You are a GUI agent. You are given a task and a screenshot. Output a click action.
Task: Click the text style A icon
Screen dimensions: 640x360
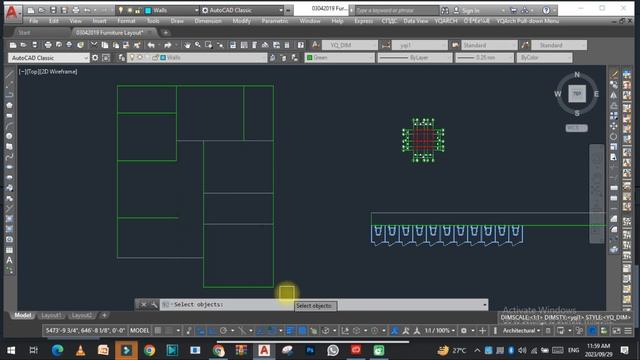(316, 45)
